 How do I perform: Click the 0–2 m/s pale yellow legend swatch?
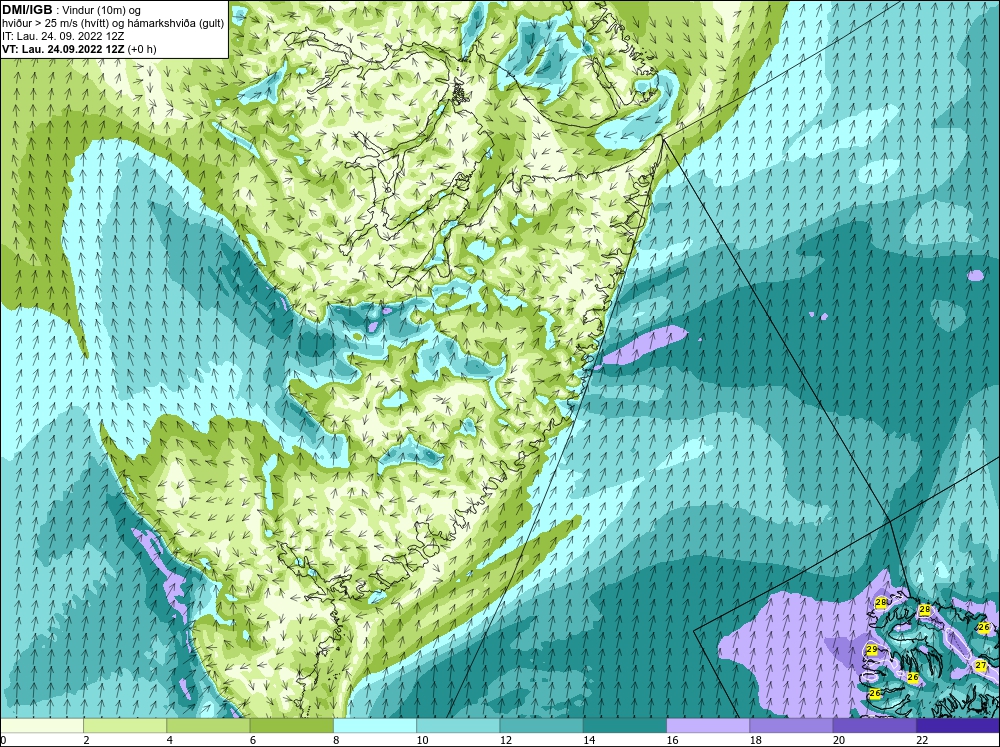(42, 726)
